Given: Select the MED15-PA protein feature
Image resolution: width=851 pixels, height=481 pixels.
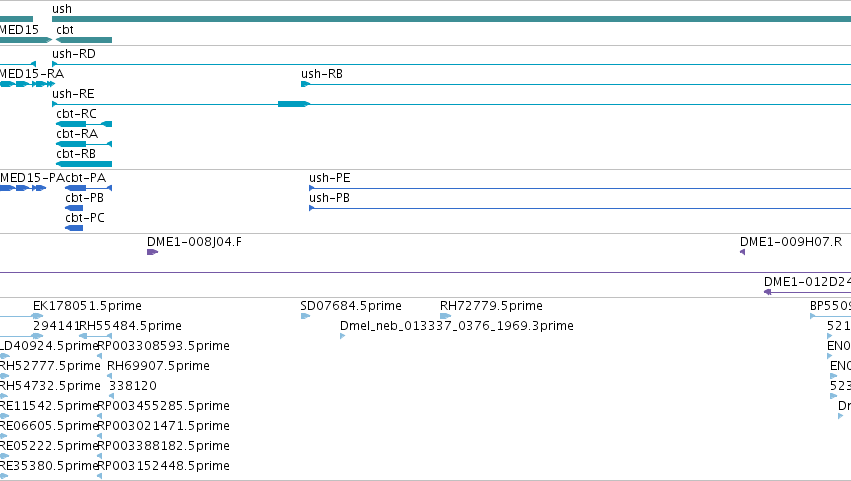Looking at the screenshot, I should [23, 188].
